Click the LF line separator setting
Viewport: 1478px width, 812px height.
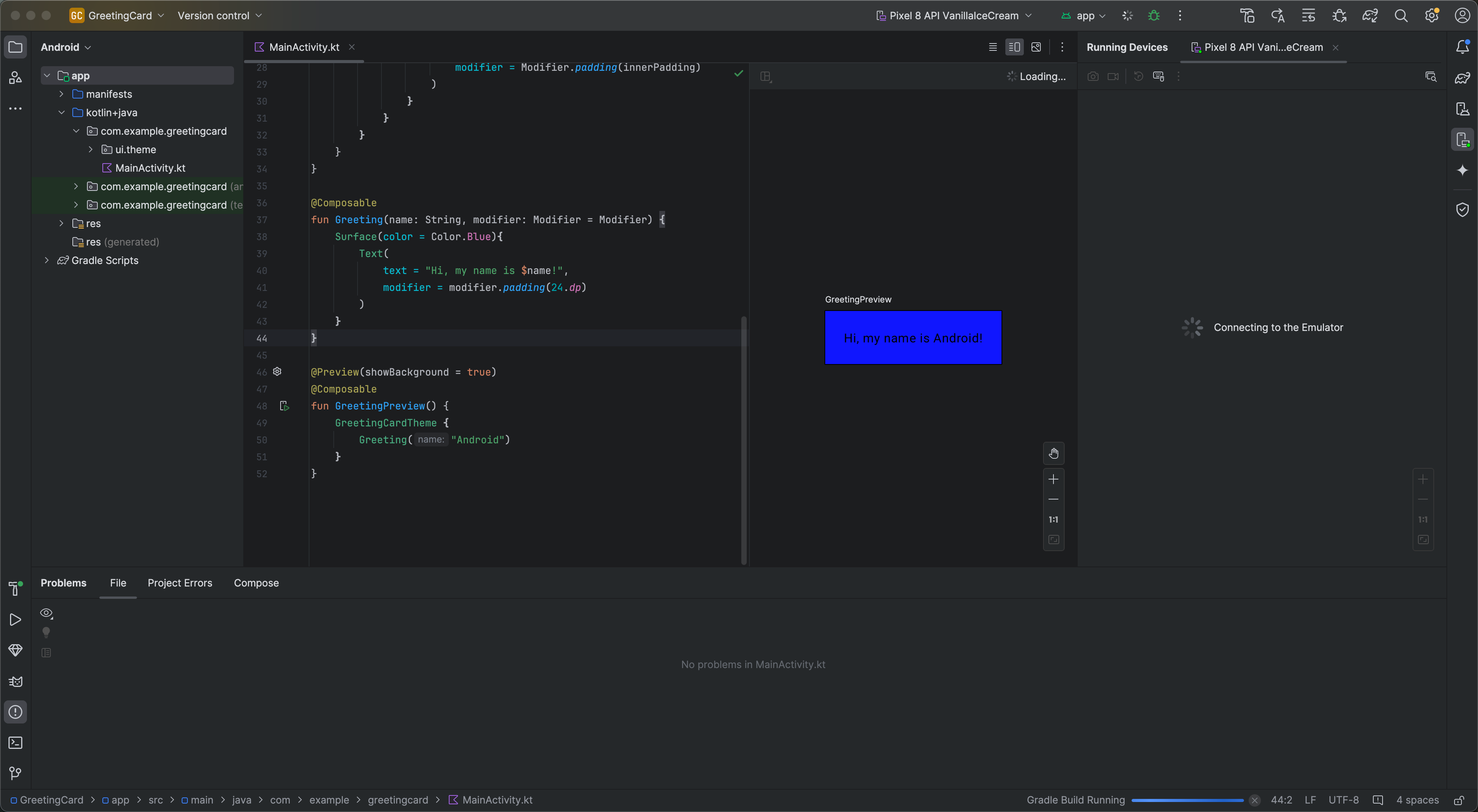(1311, 800)
